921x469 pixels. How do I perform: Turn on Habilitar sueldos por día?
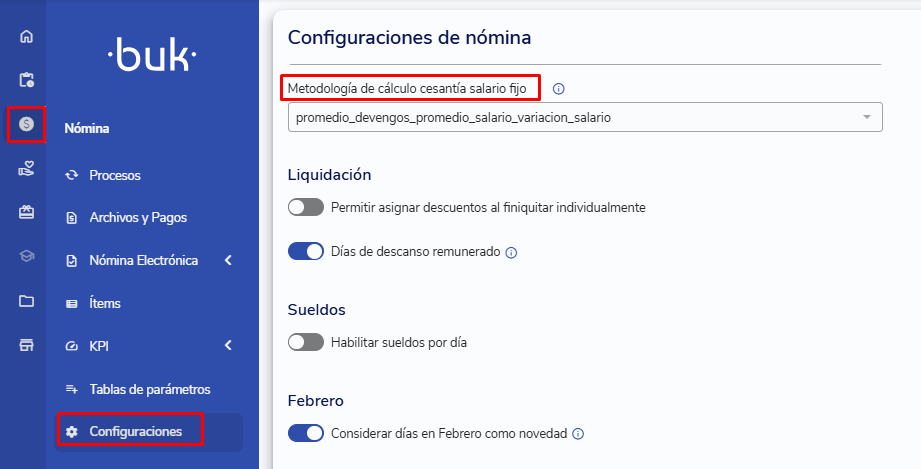pos(306,342)
